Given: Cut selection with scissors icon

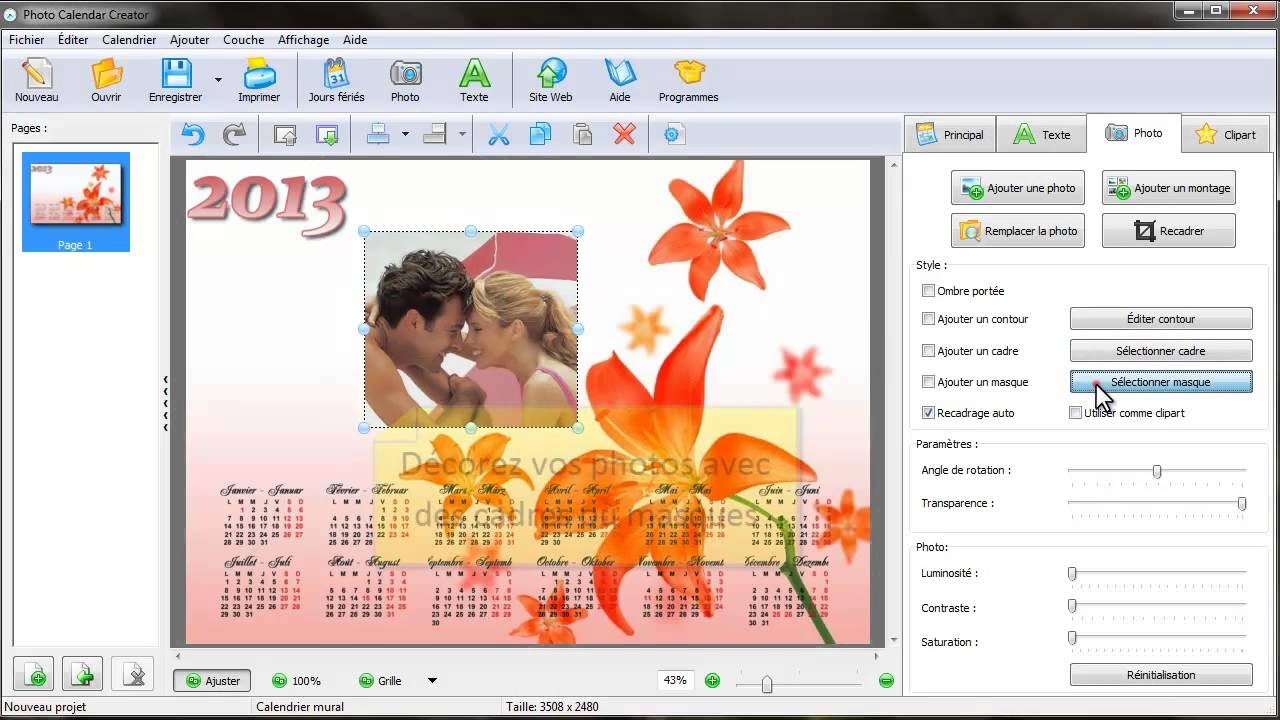Looking at the screenshot, I should coord(498,134).
